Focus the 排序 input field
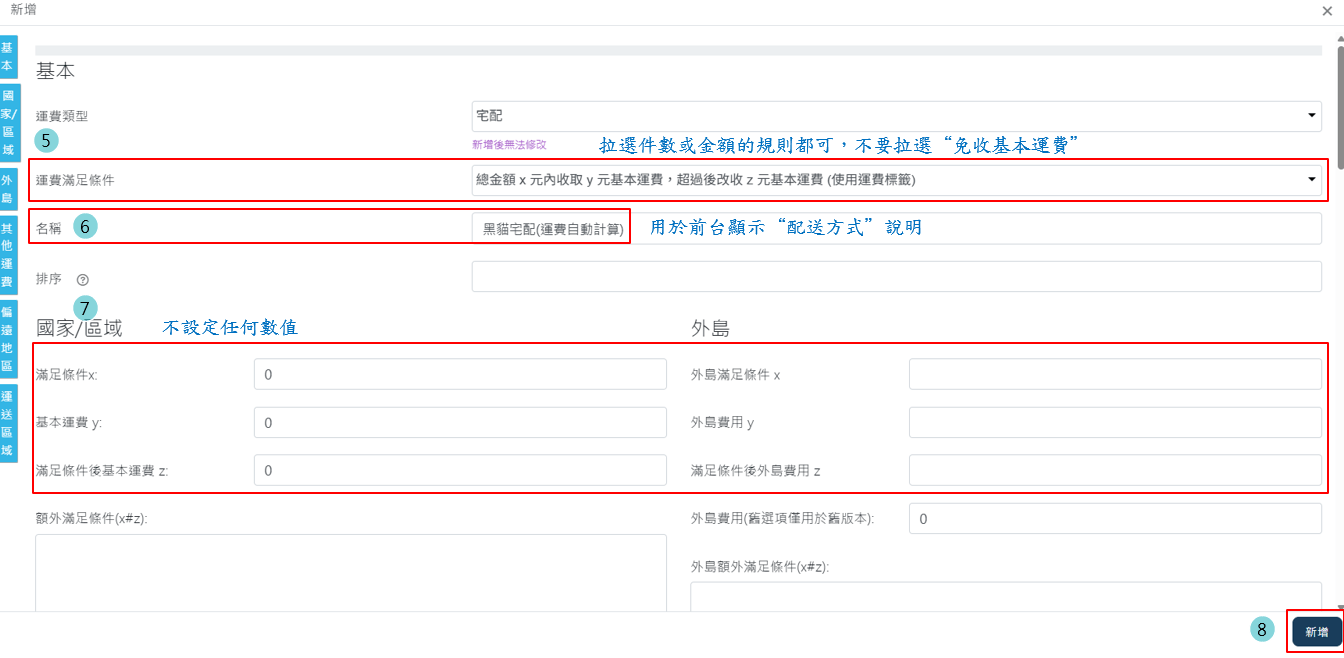This screenshot has height=658, width=1344. coord(896,277)
